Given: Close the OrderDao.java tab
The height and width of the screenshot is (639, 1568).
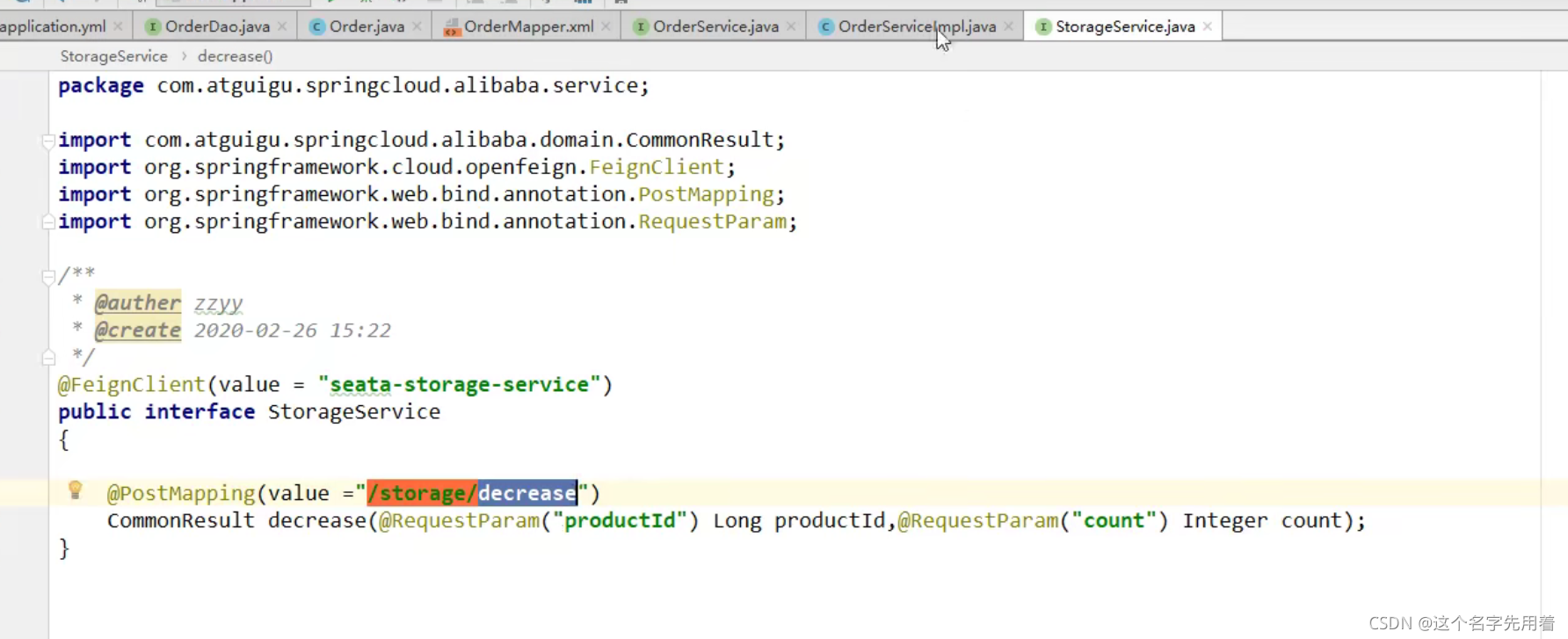Looking at the screenshot, I should pos(282,26).
